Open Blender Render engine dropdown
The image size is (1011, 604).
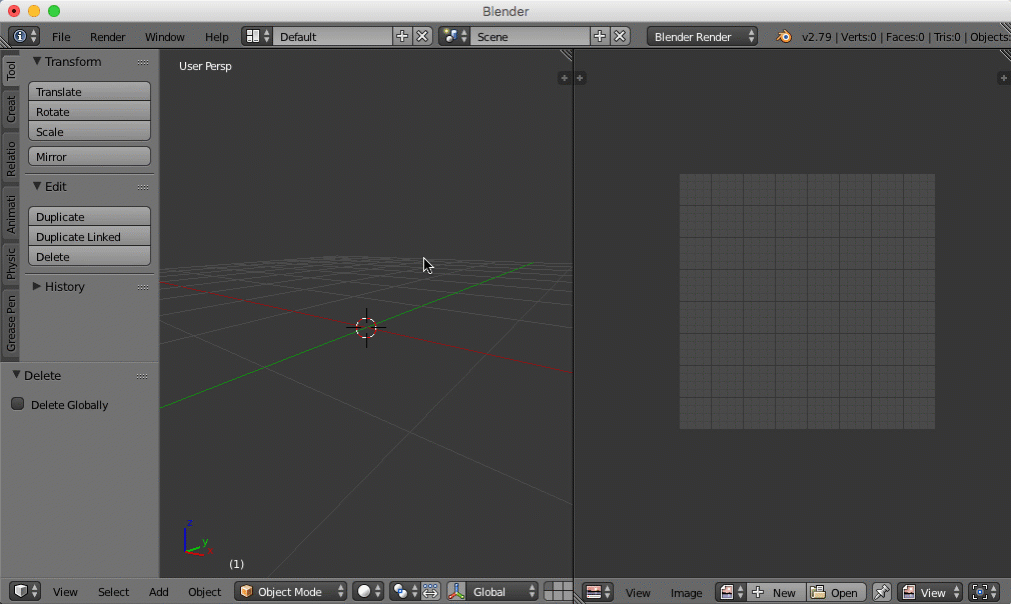click(702, 36)
